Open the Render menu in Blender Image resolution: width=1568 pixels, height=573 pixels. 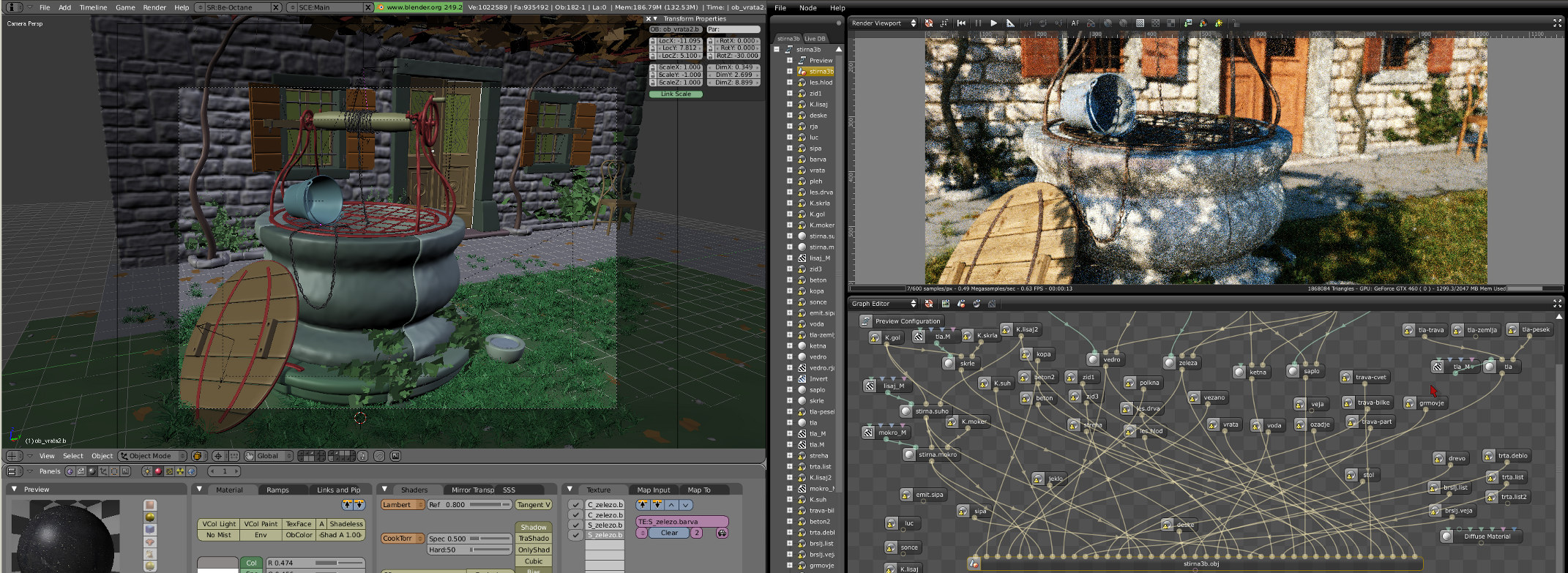tap(154, 7)
